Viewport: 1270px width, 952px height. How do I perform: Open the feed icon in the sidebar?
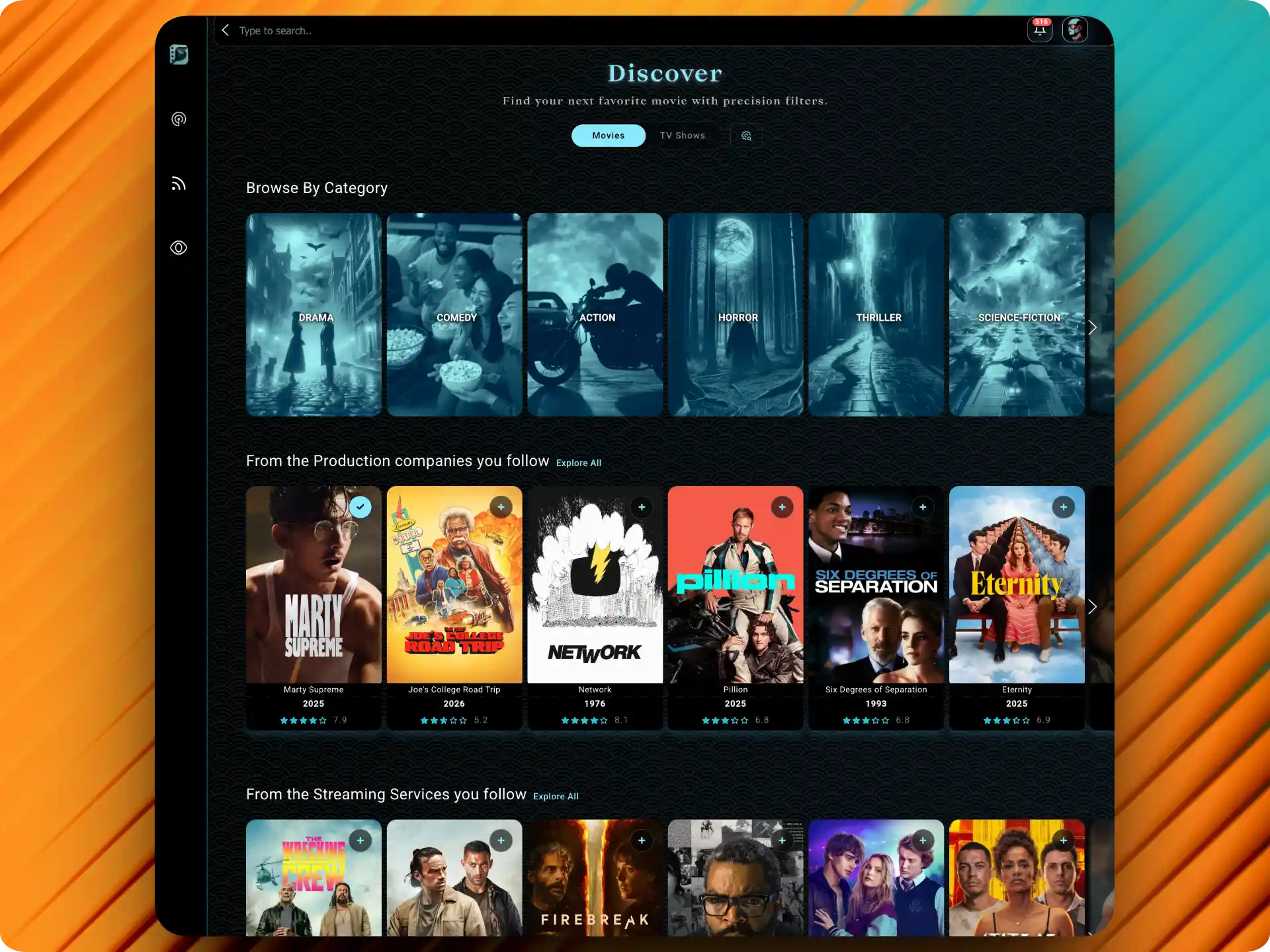click(x=179, y=184)
